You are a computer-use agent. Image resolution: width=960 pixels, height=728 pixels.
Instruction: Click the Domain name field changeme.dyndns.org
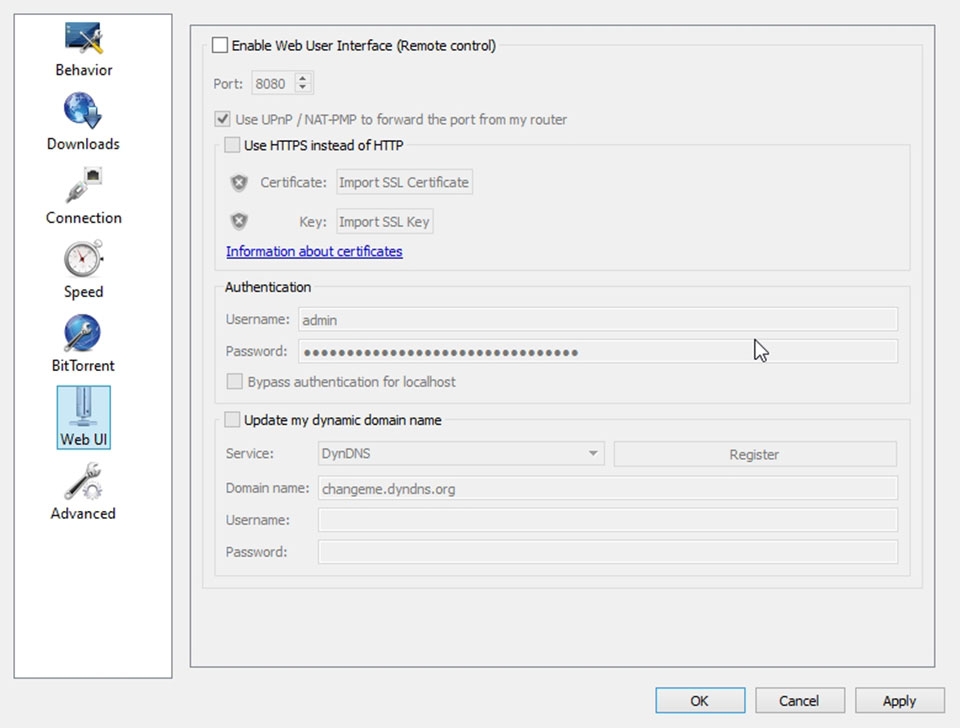608,489
